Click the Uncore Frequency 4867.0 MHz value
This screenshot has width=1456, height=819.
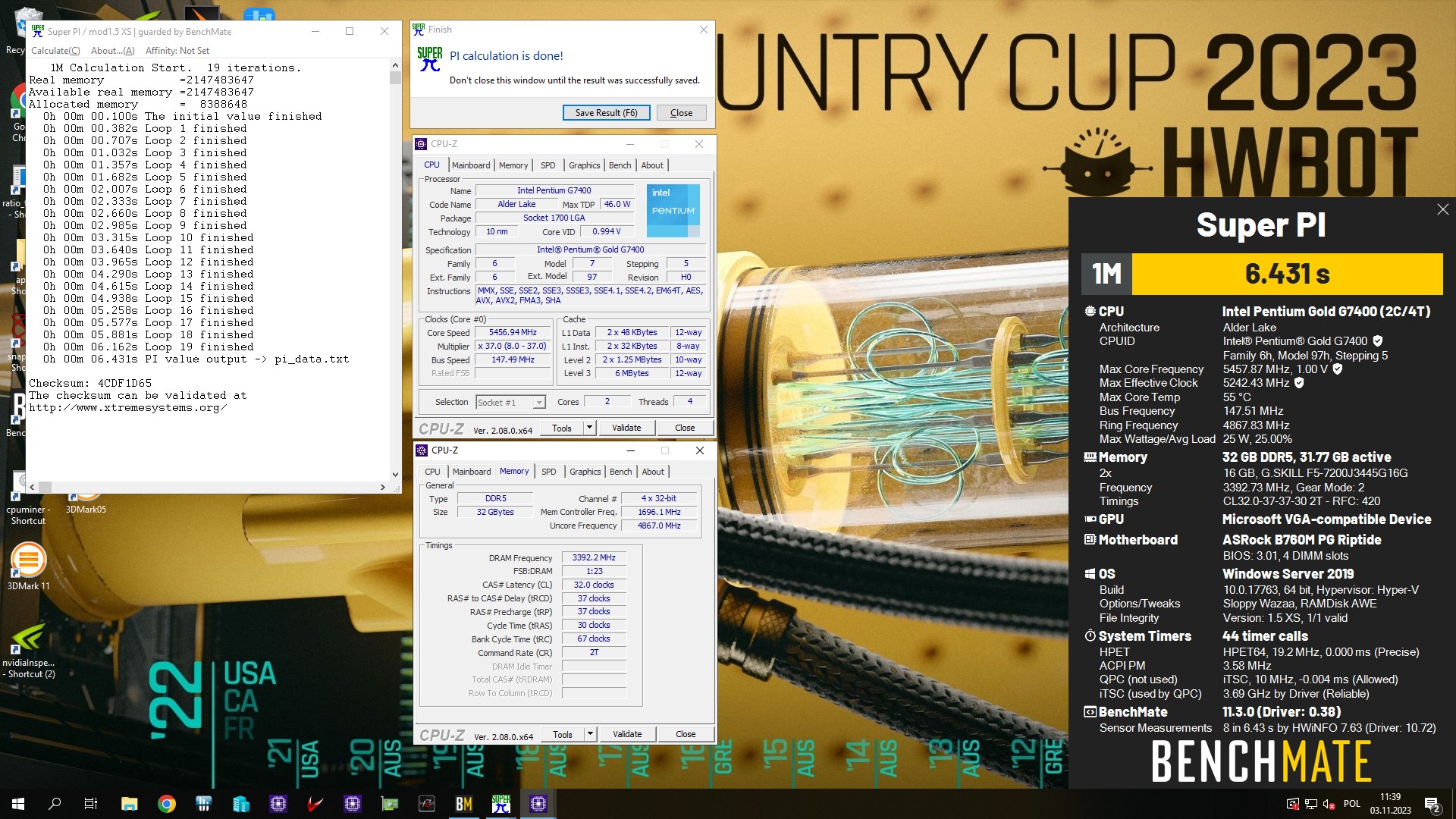pos(659,526)
